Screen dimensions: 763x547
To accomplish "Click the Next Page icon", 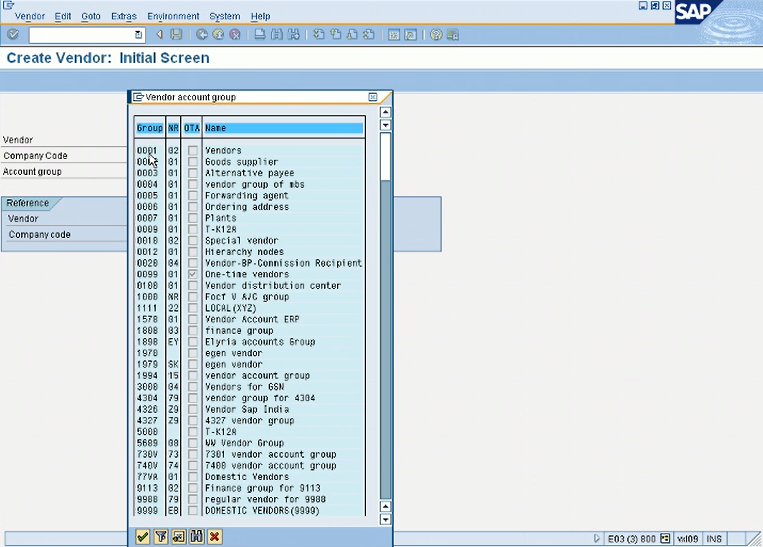I will (352, 35).
